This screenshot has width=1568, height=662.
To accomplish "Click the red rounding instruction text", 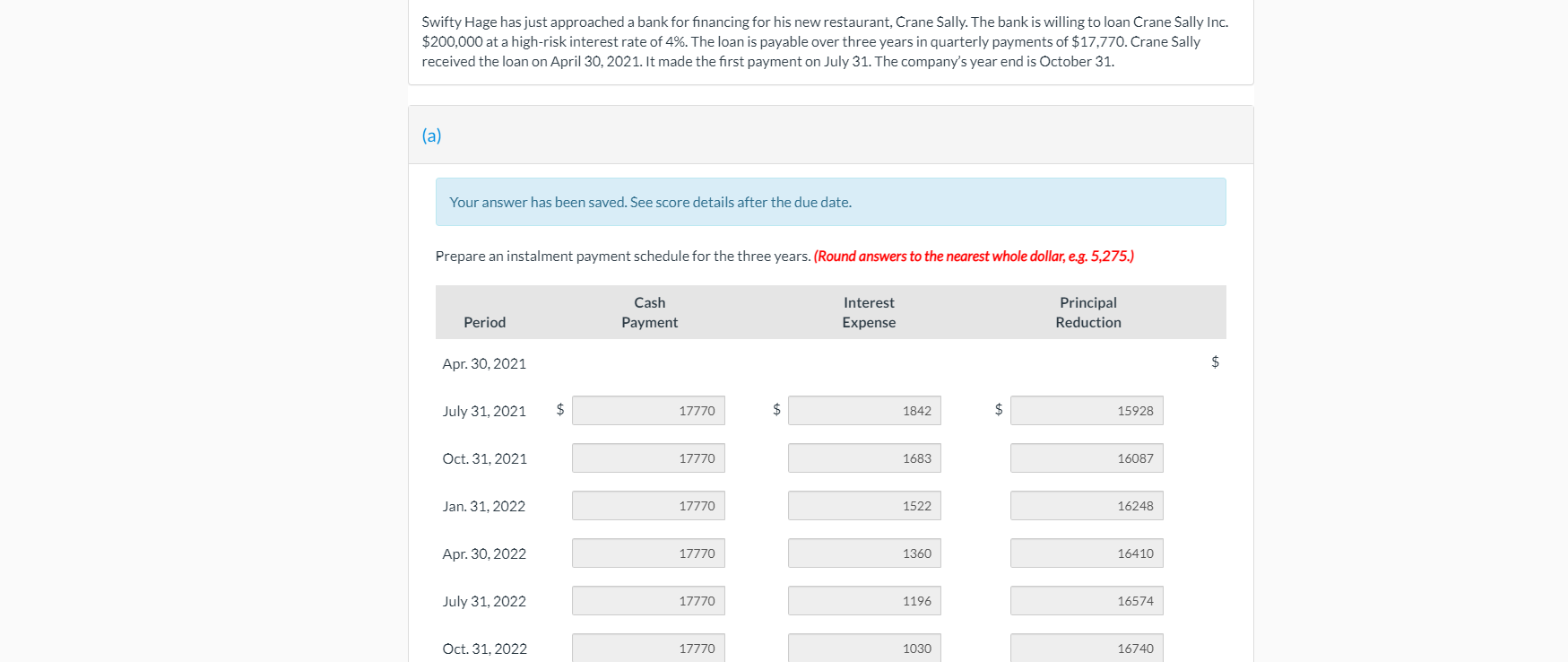I will [974, 256].
